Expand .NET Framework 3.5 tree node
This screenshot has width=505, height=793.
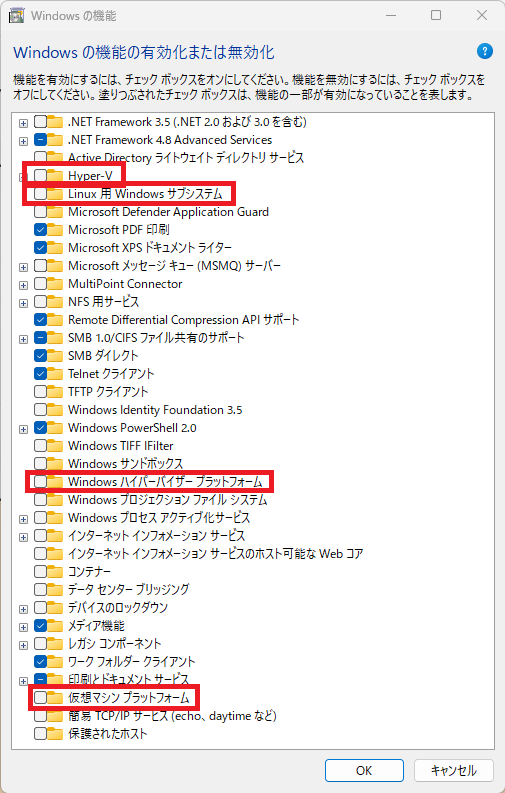(x=23, y=123)
